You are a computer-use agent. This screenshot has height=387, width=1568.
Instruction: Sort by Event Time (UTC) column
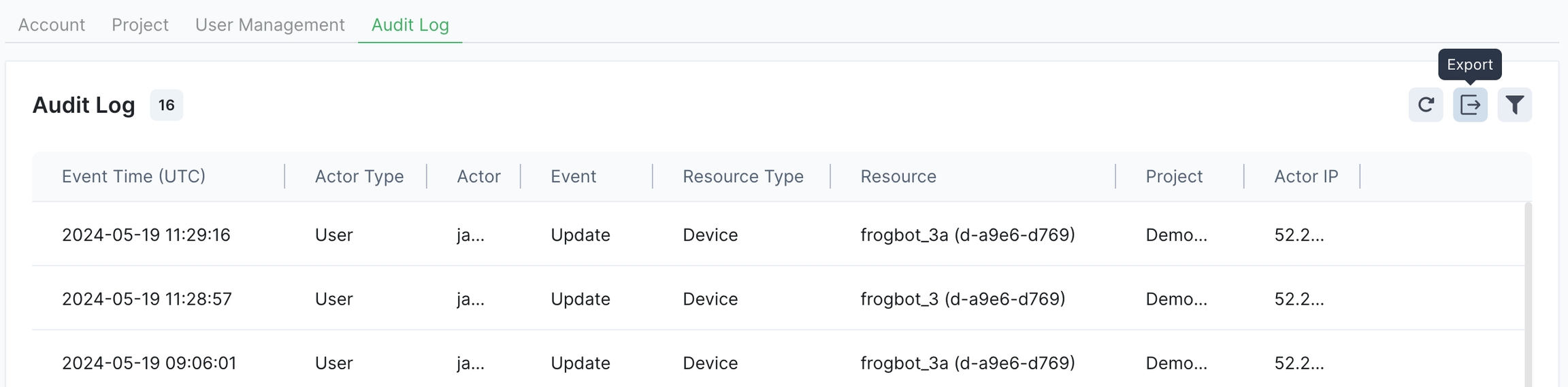point(133,176)
